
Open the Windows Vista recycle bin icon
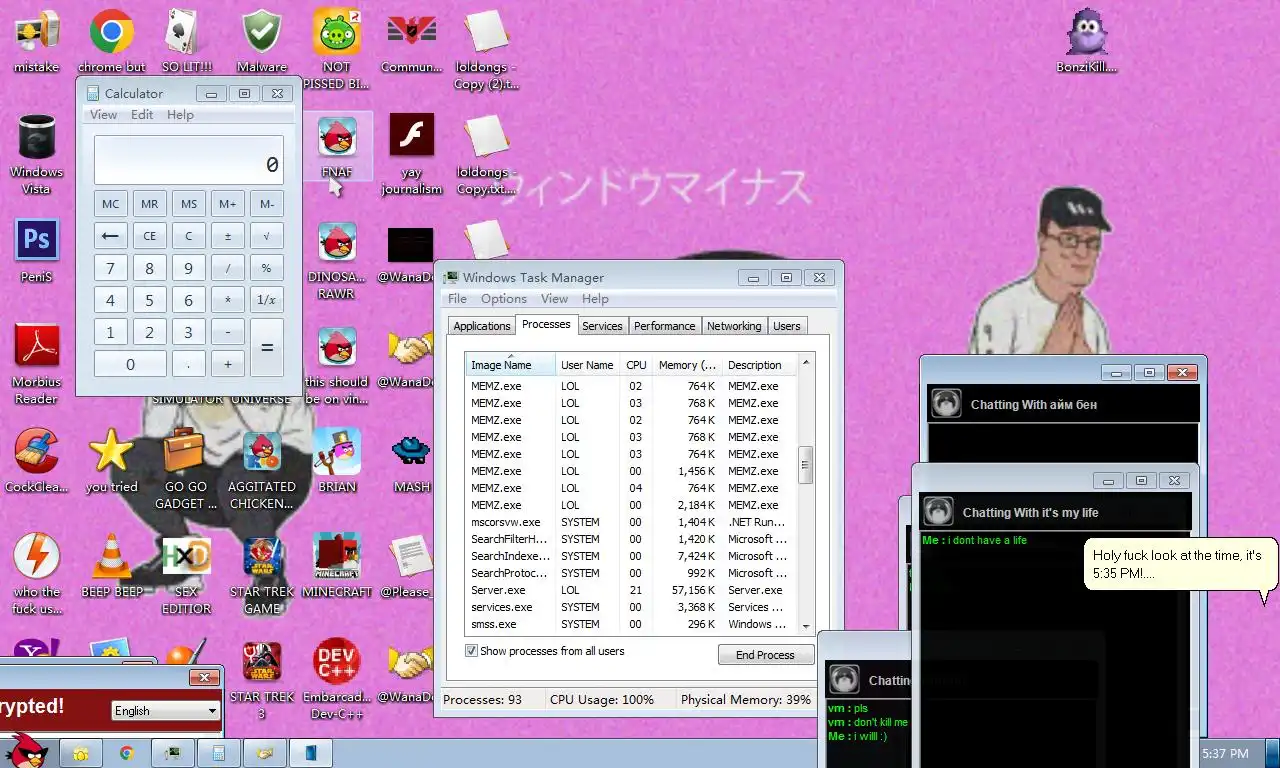tap(37, 153)
